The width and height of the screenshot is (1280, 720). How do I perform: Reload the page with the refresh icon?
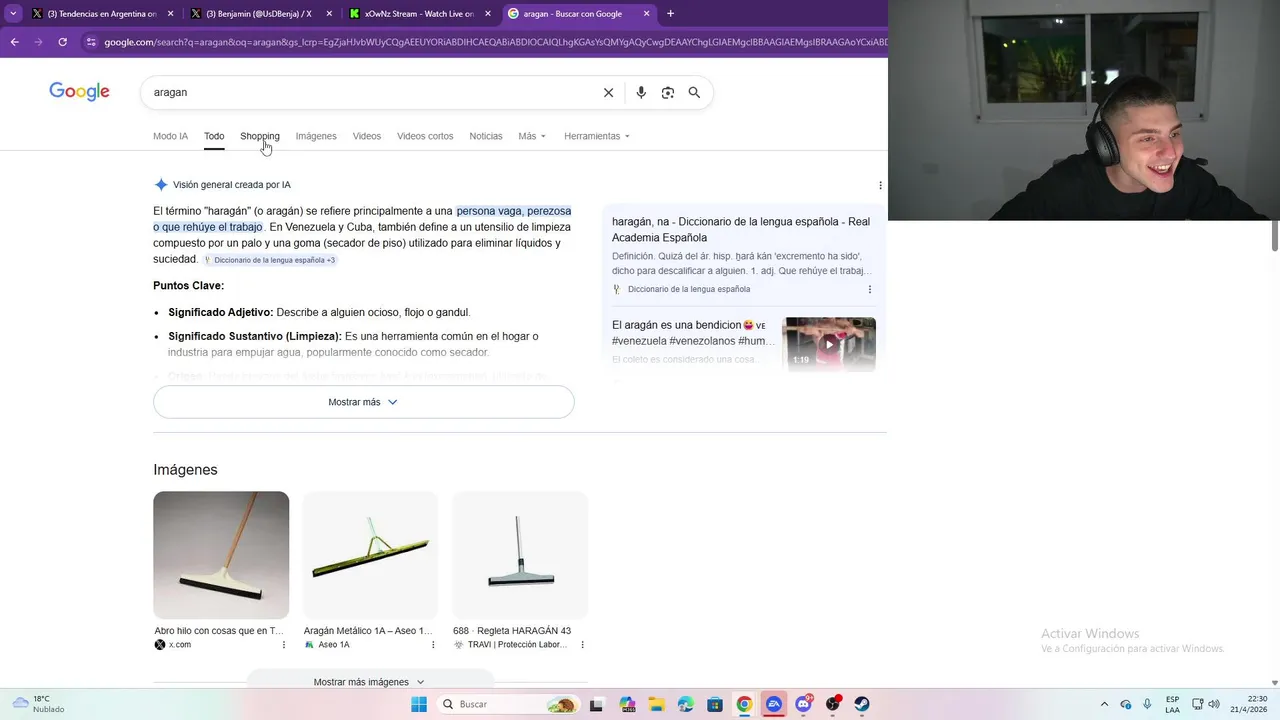pos(62,42)
